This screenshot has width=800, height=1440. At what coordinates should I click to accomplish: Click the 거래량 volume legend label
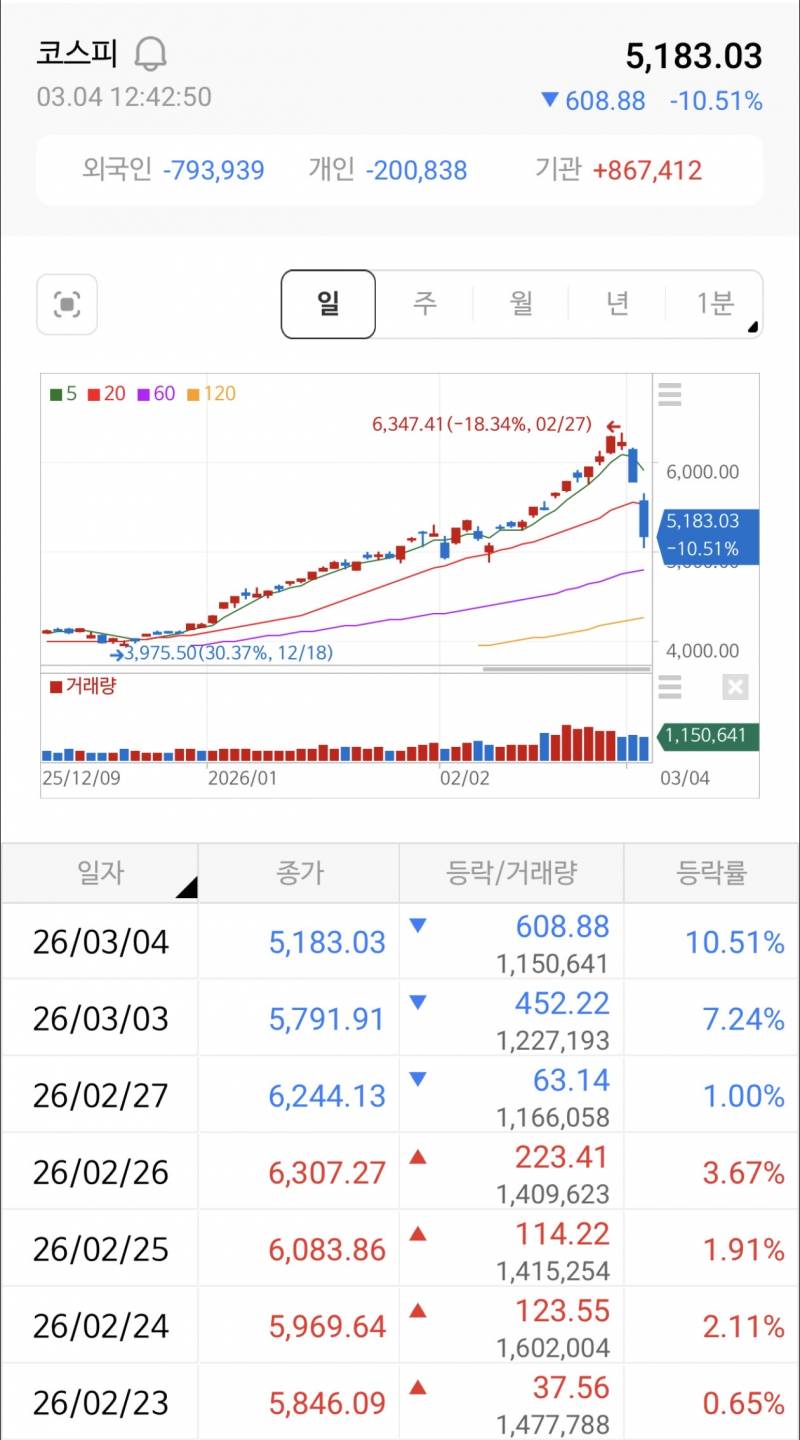coord(82,687)
